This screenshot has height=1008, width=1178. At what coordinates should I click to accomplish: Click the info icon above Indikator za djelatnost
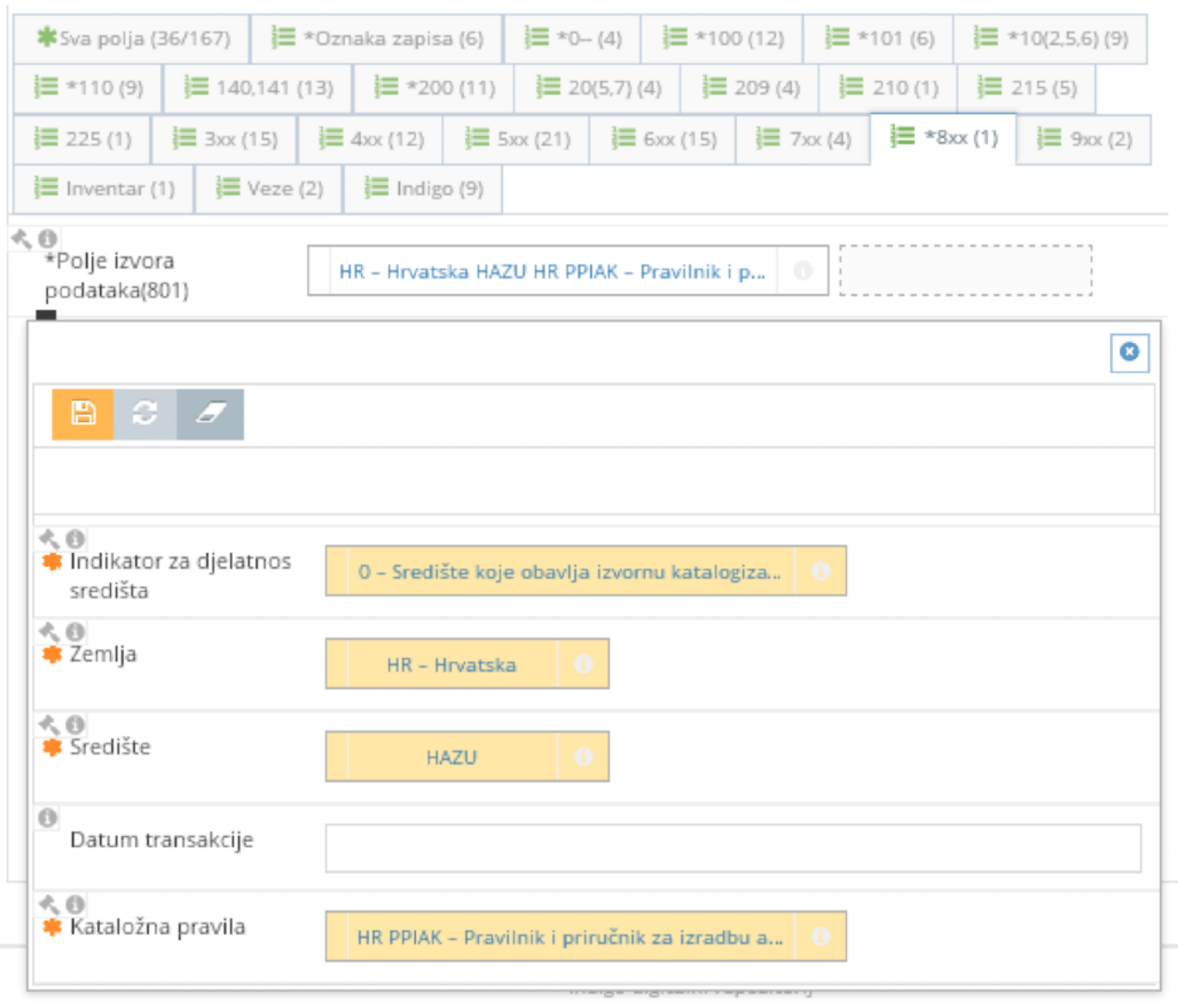74,540
